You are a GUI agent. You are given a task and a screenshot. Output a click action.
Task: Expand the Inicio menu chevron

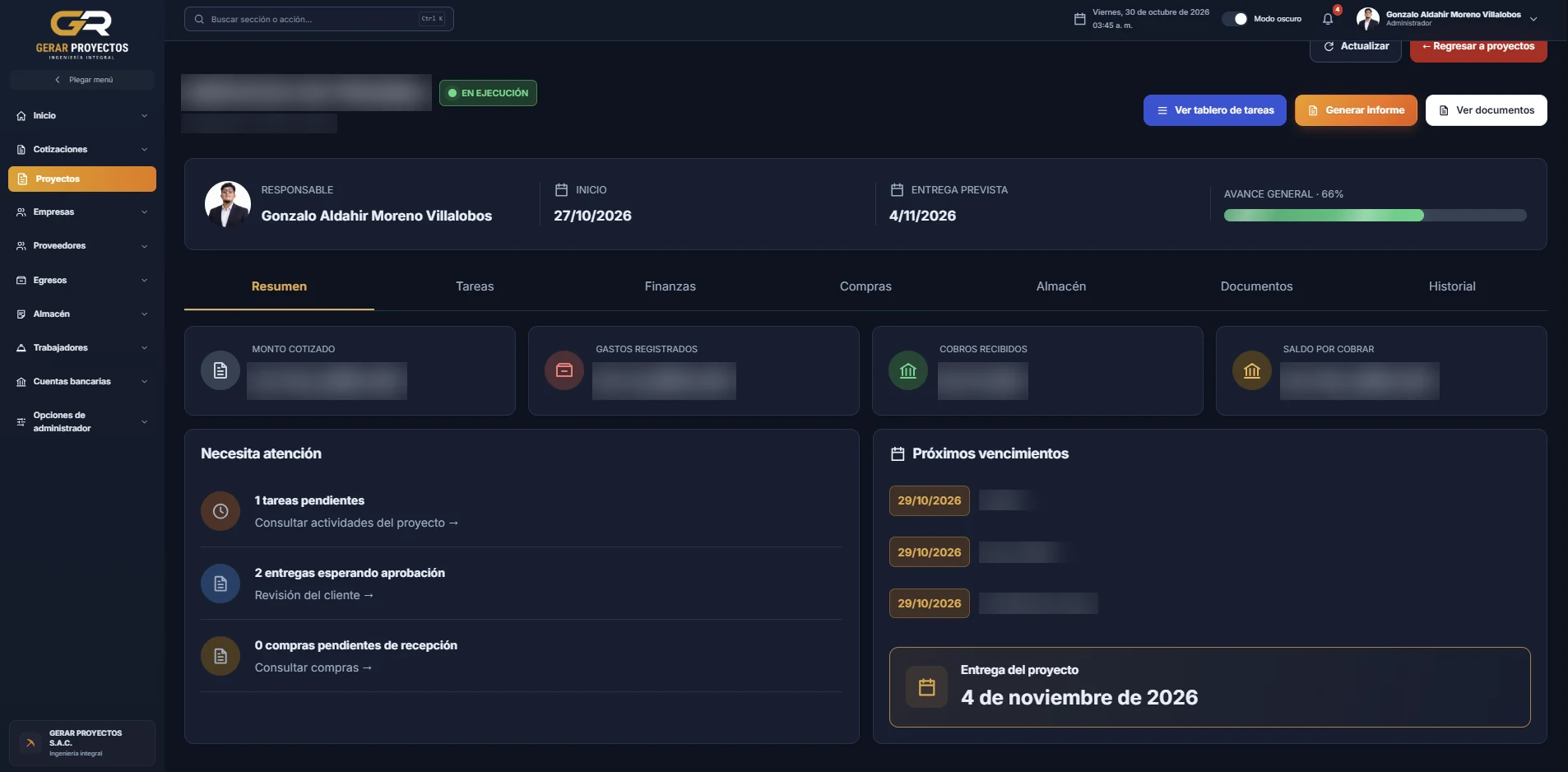pyautogui.click(x=145, y=116)
